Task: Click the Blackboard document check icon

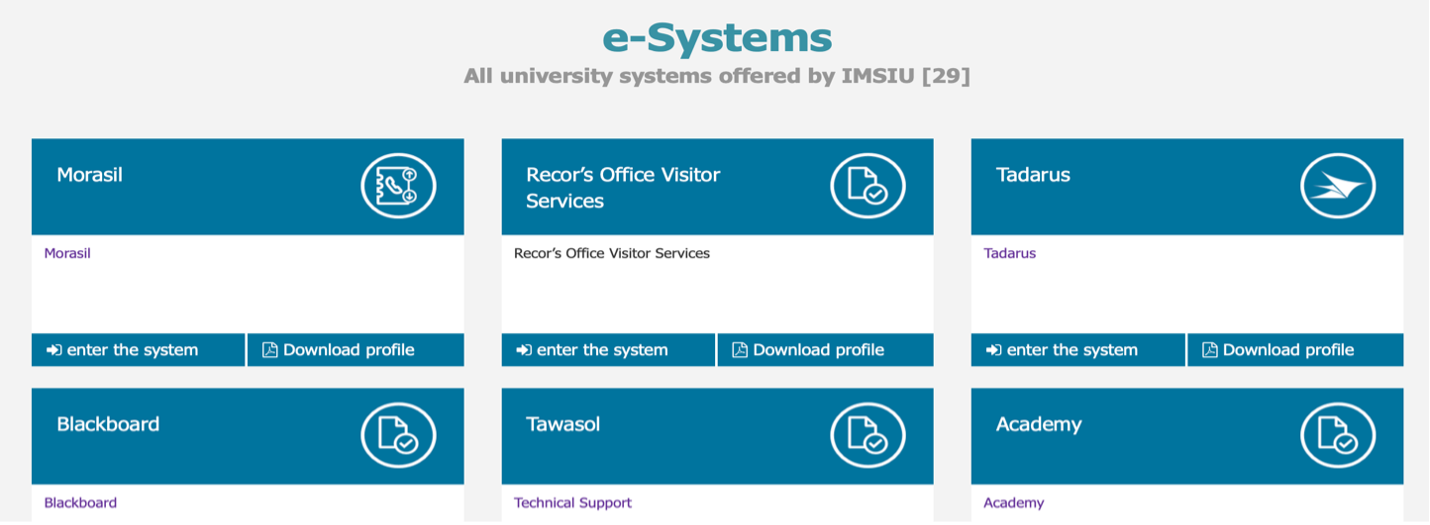Action: (398, 436)
